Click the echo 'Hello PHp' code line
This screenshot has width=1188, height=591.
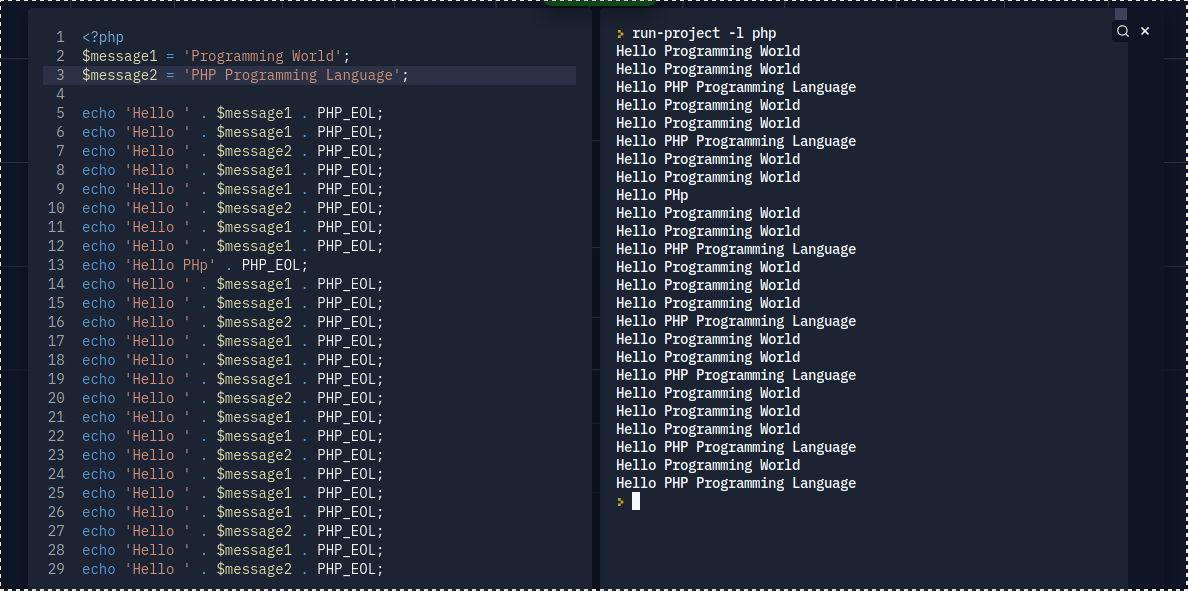coord(195,265)
